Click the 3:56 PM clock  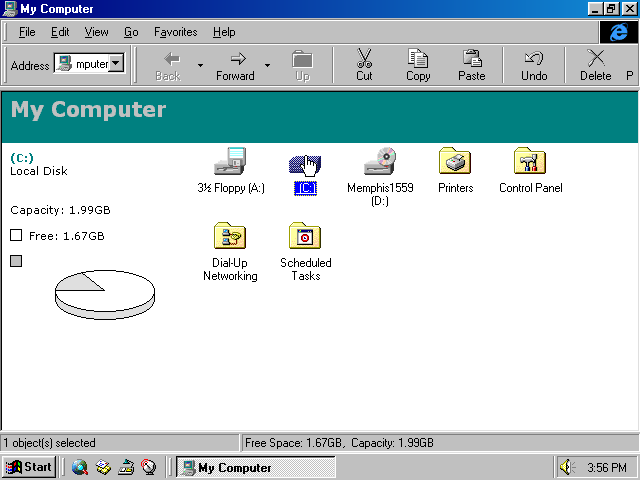coord(607,467)
